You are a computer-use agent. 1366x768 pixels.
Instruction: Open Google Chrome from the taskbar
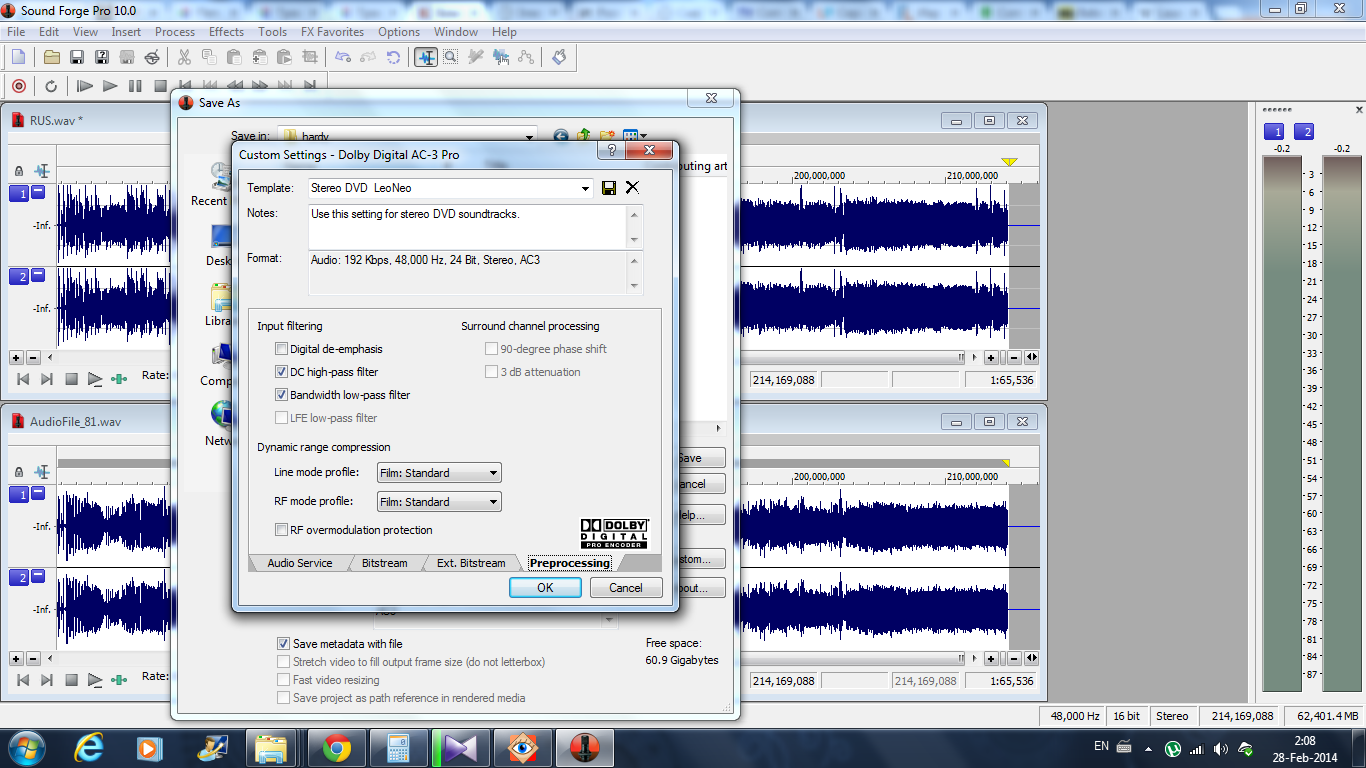click(x=337, y=748)
